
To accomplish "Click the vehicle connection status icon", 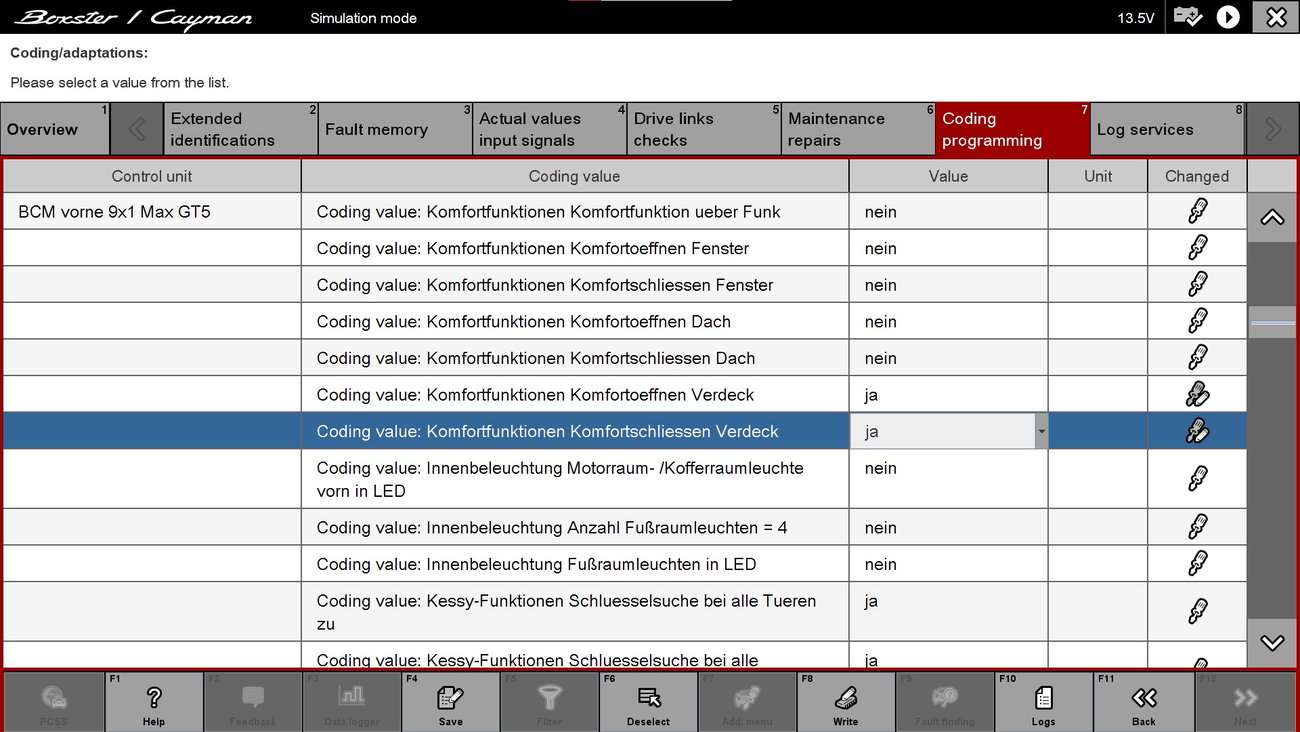I will [x=1188, y=17].
